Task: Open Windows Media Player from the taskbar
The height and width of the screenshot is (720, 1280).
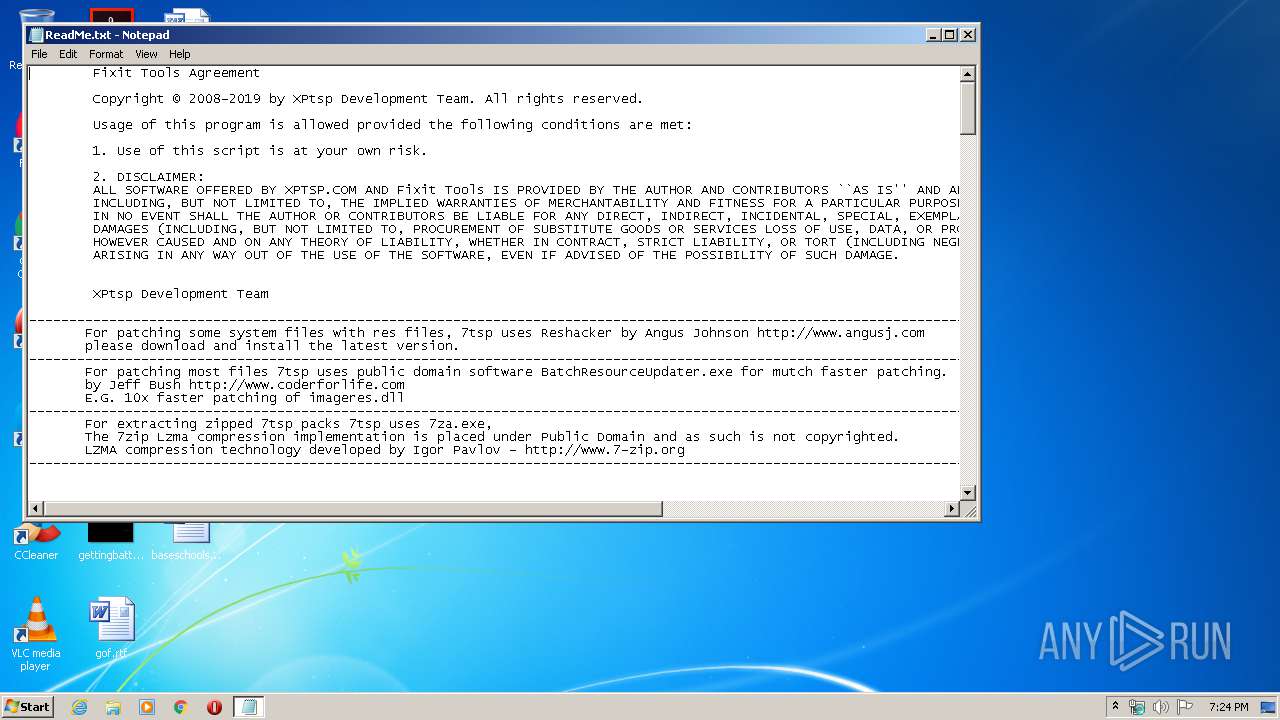Action: pyautogui.click(x=147, y=707)
